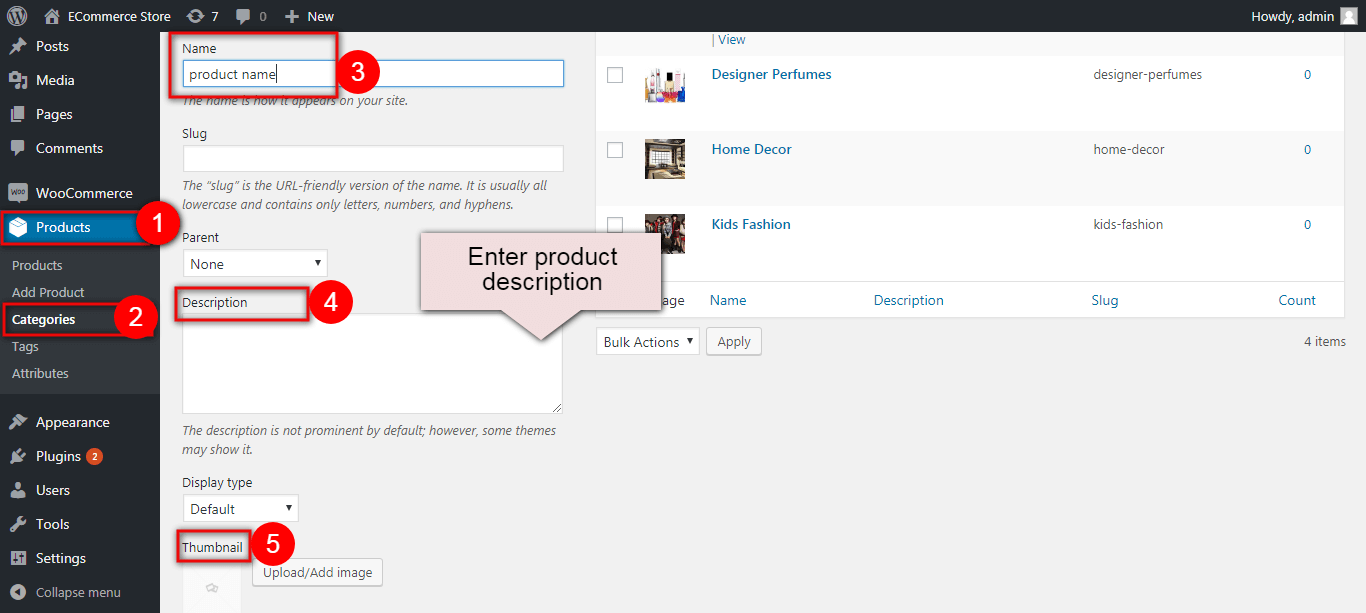Open the Attributes submenu item
Viewport: 1366px width, 613px height.
coord(40,373)
